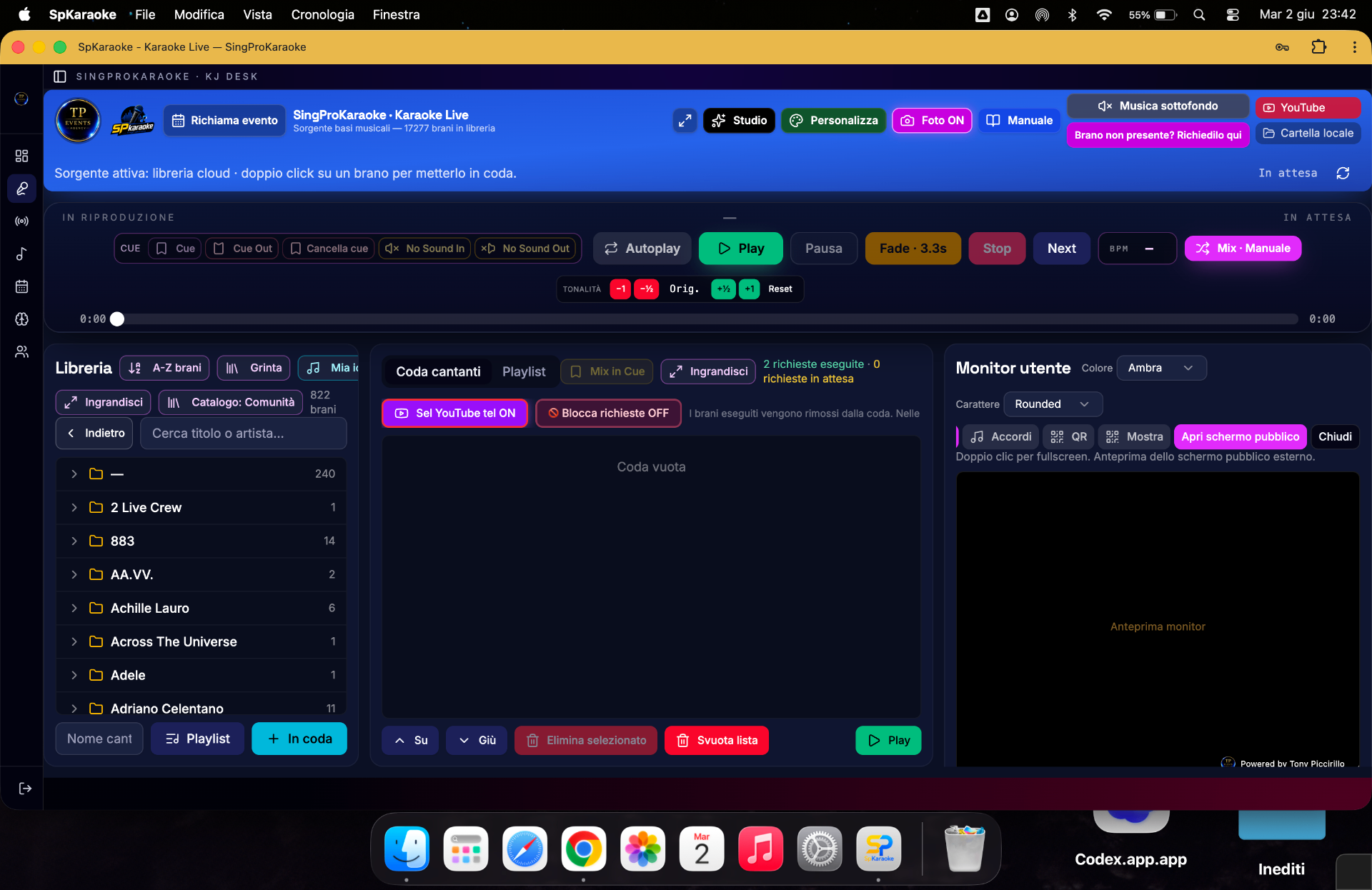
Task: Open the calendar icon in left sidebar
Action: (x=21, y=286)
